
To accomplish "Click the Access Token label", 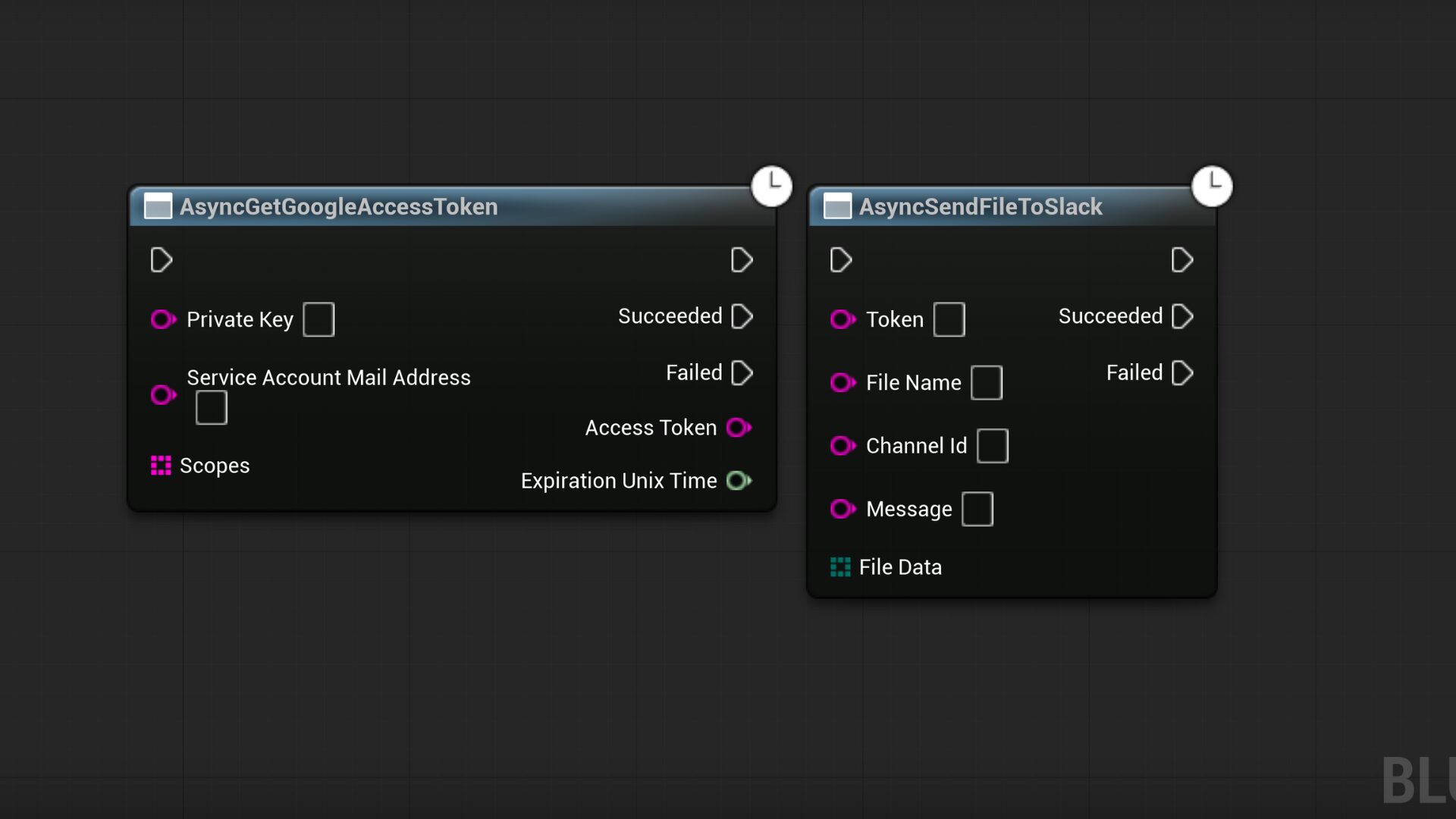I will (651, 428).
